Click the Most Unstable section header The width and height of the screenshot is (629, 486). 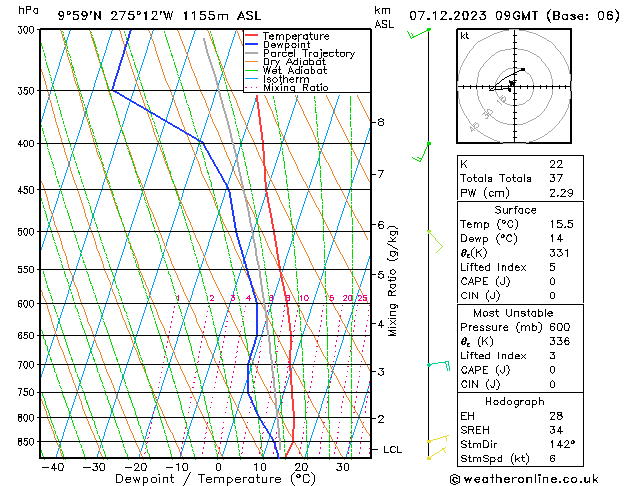(x=515, y=312)
